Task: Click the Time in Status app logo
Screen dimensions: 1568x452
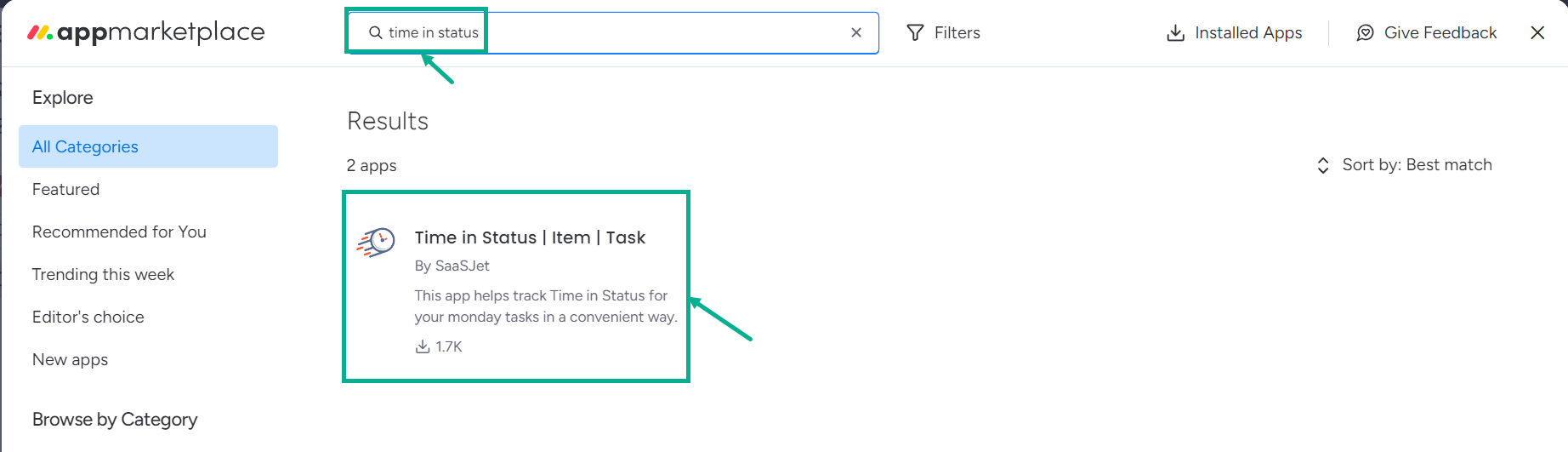Action: coord(376,243)
